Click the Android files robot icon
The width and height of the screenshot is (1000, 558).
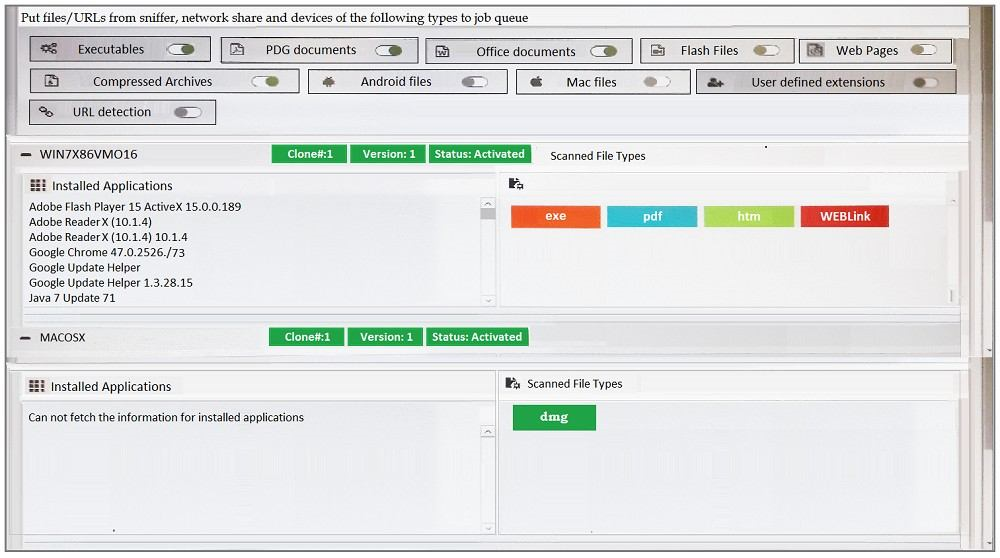328,82
